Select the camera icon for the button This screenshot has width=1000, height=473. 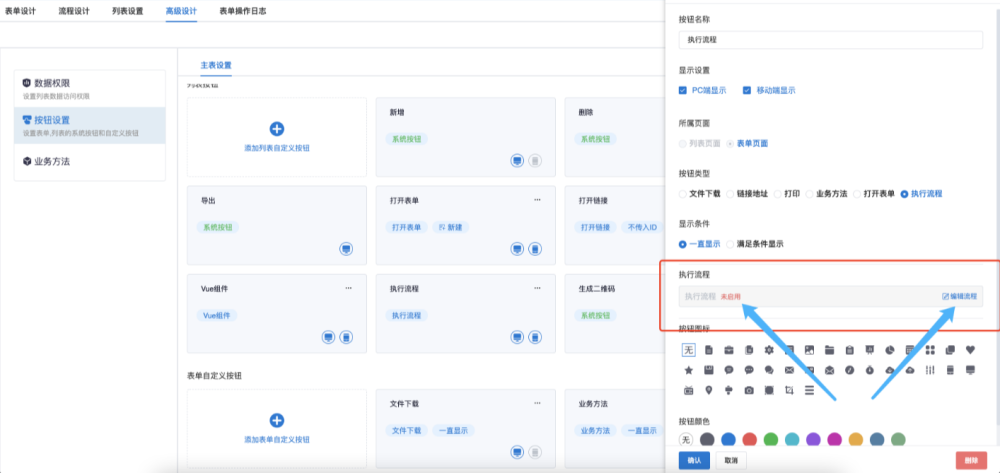748,390
